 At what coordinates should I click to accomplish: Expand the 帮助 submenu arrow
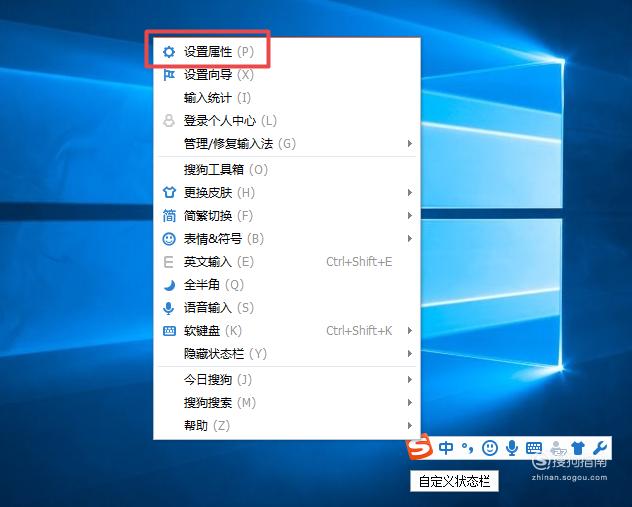(410, 426)
